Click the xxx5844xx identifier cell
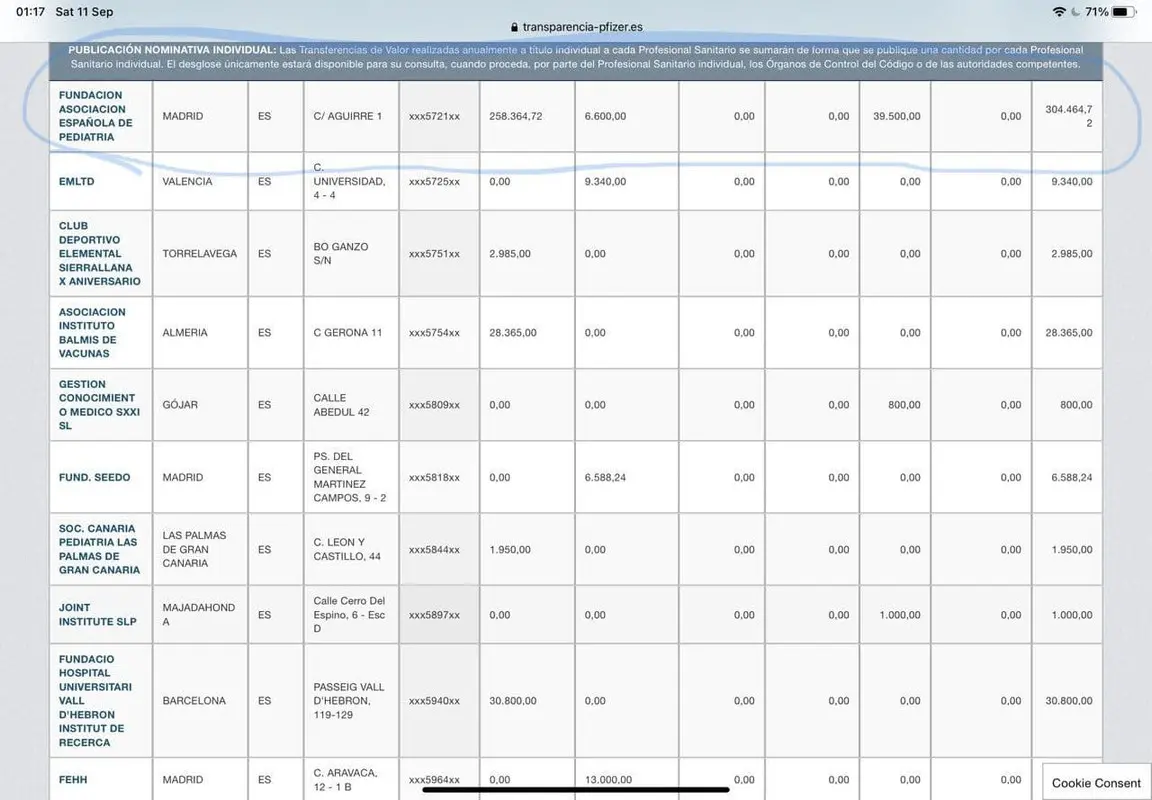Viewport: 1152px width, 800px height. tap(439, 549)
